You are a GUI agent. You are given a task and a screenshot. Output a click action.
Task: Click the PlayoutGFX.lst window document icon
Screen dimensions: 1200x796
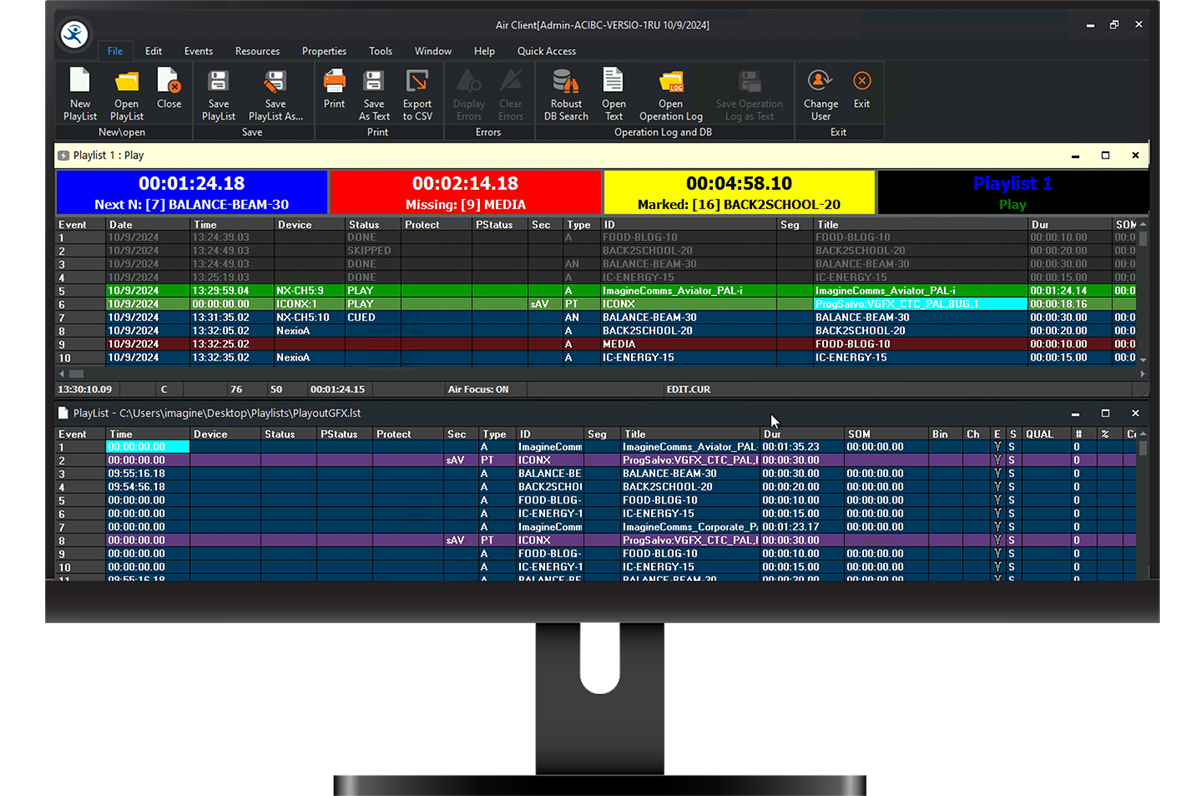click(64, 412)
